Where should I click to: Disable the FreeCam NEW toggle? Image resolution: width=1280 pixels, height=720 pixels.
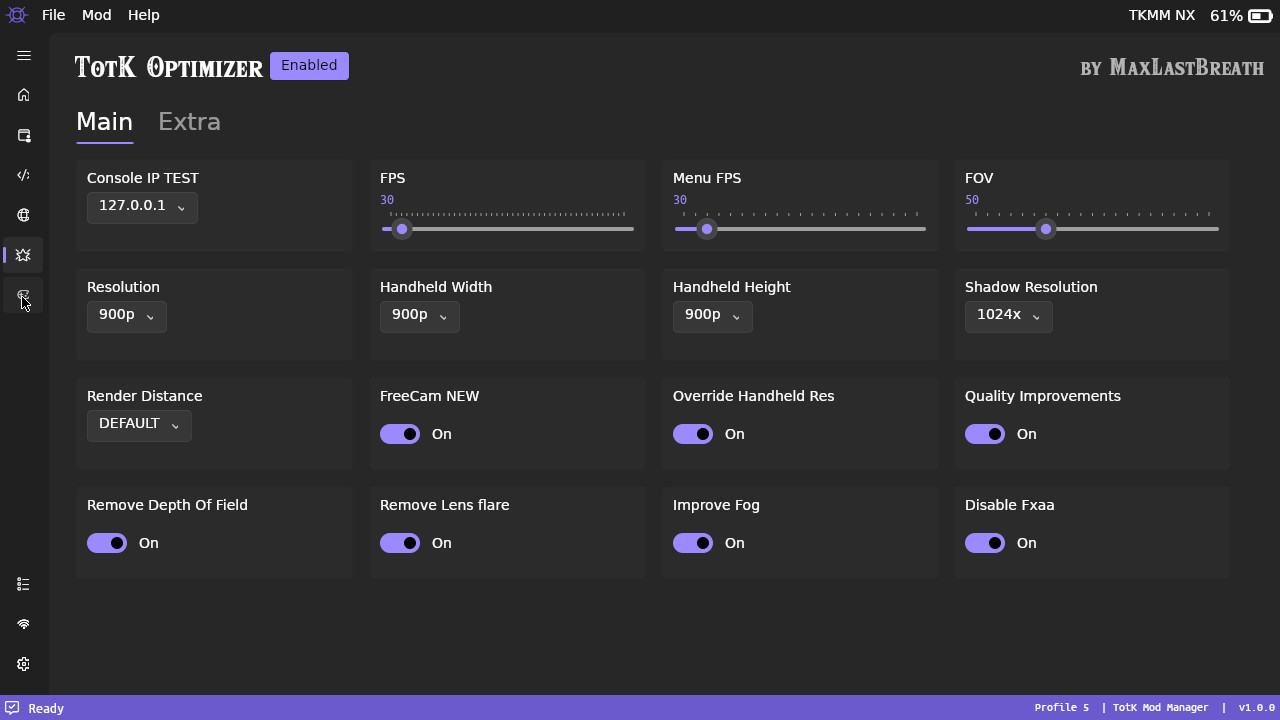400,434
